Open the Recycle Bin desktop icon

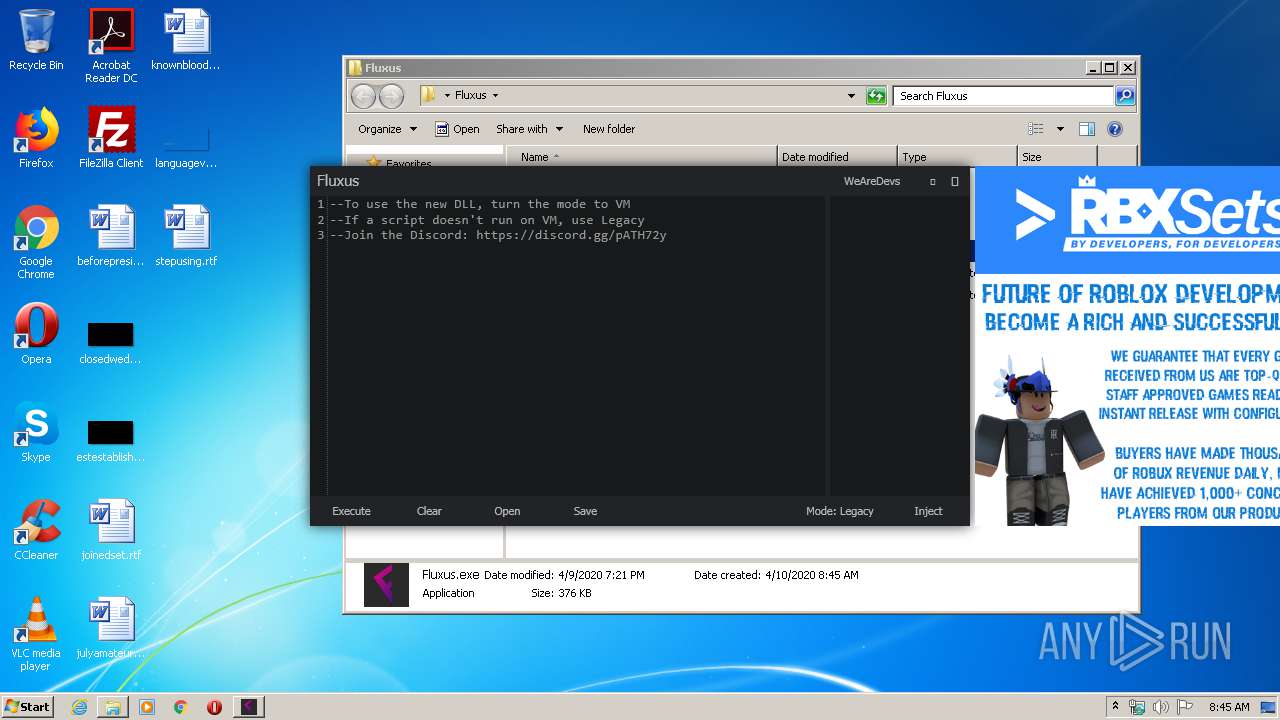[36, 40]
